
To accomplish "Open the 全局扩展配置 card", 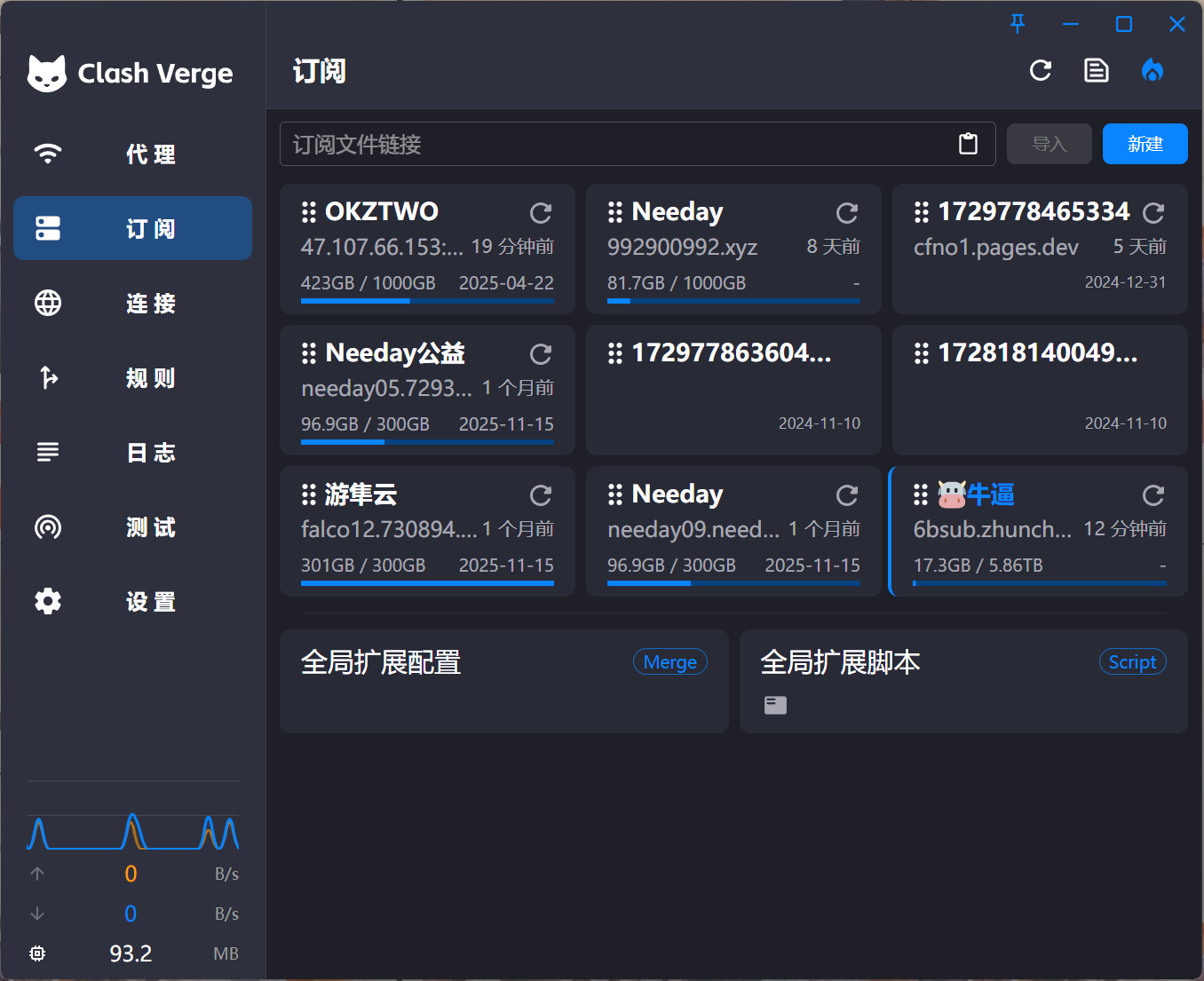I will [x=504, y=681].
